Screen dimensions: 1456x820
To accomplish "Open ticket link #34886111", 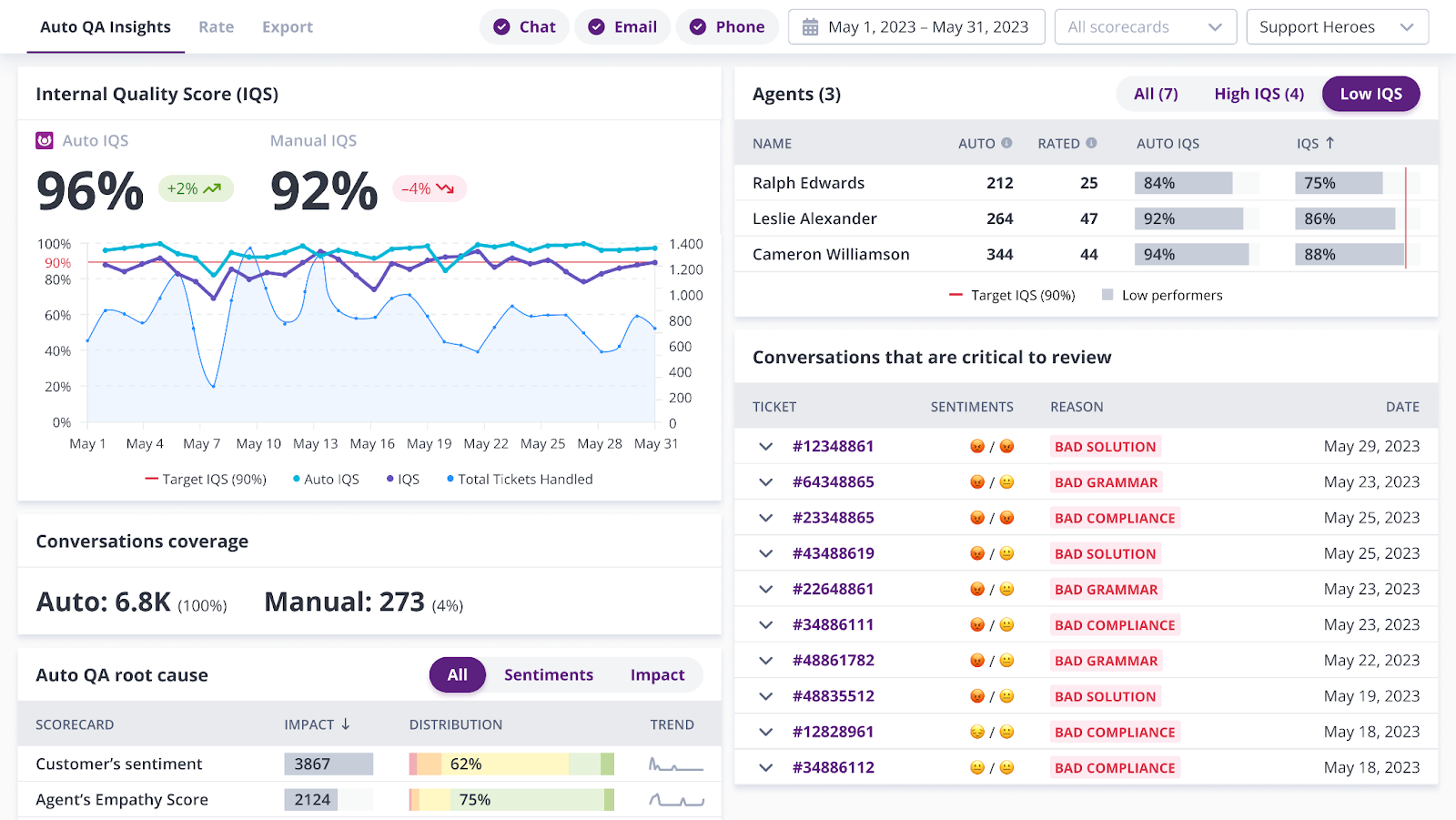I will click(x=834, y=625).
